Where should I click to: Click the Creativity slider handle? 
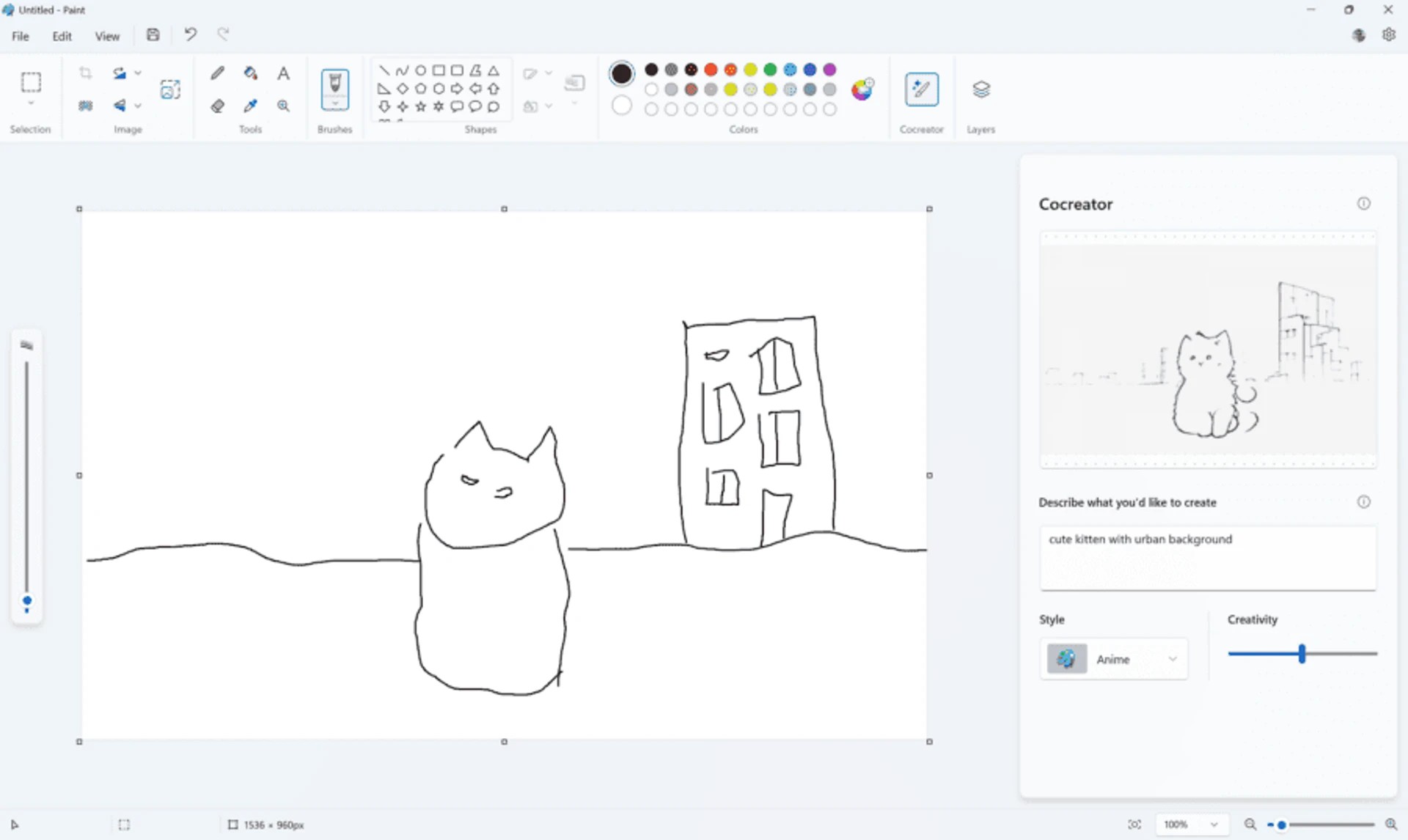coord(1302,653)
